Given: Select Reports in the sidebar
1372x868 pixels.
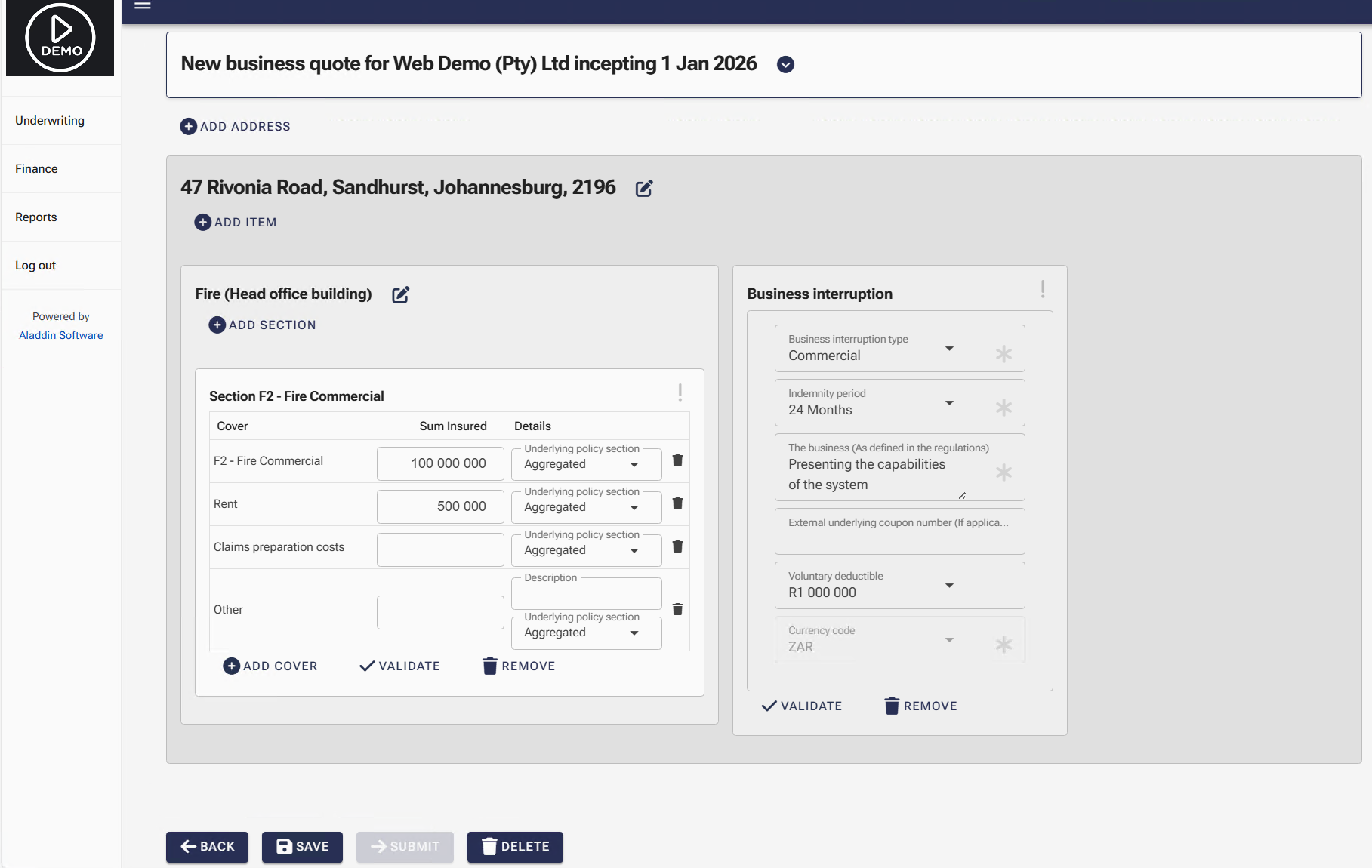Looking at the screenshot, I should [35, 217].
